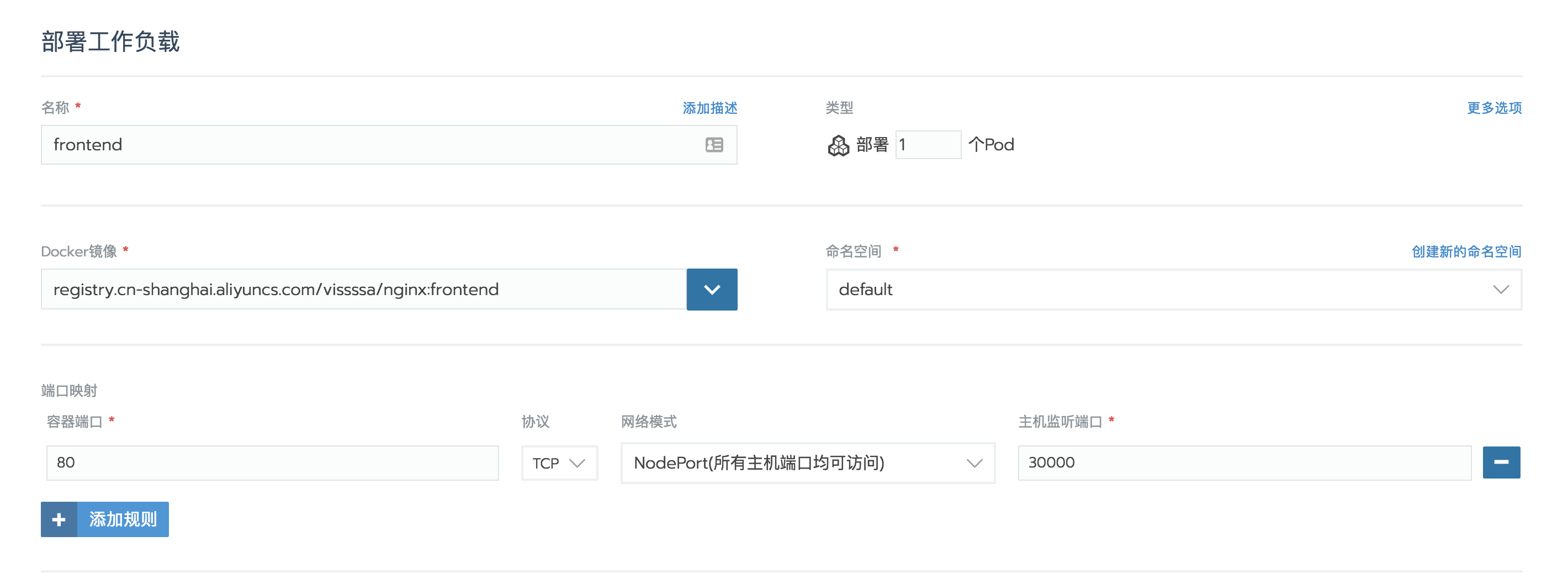Image resolution: width=1568 pixels, height=578 pixels.
Task: Open the TCP protocol dropdown
Action: 559,463
